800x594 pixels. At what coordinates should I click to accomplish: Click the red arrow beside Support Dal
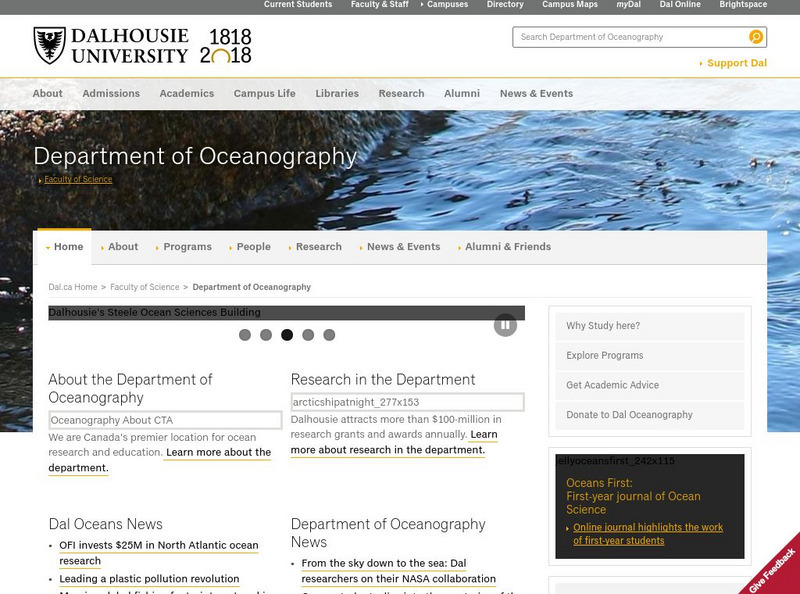coord(700,62)
